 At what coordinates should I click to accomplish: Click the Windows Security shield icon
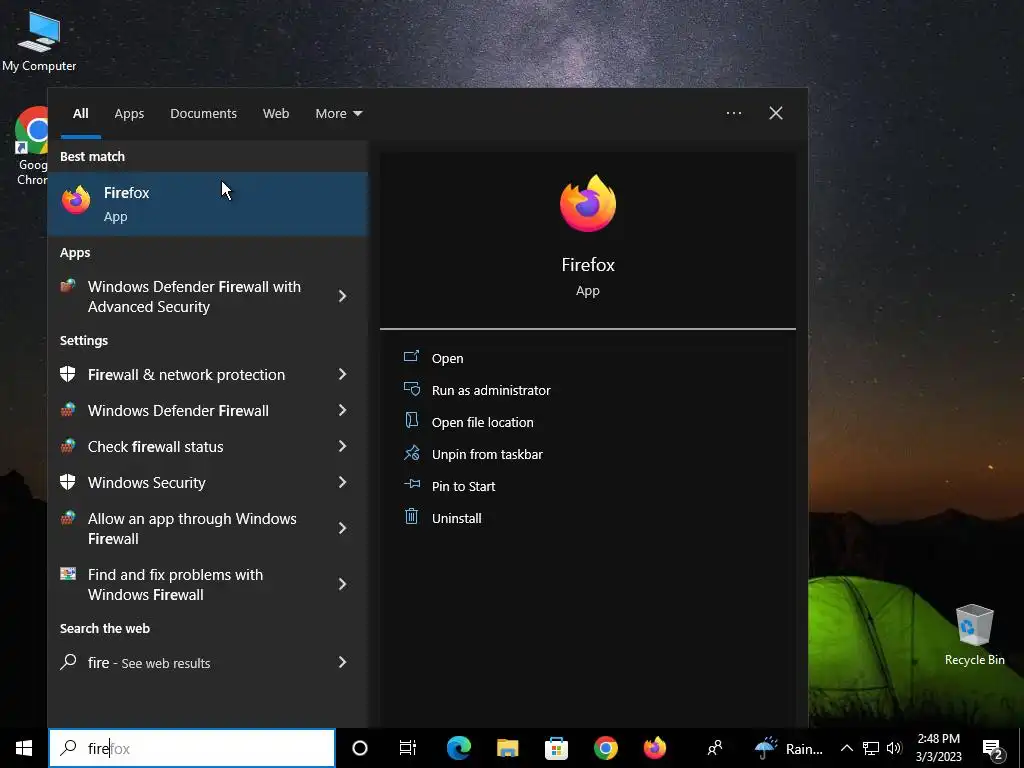(68, 481)
